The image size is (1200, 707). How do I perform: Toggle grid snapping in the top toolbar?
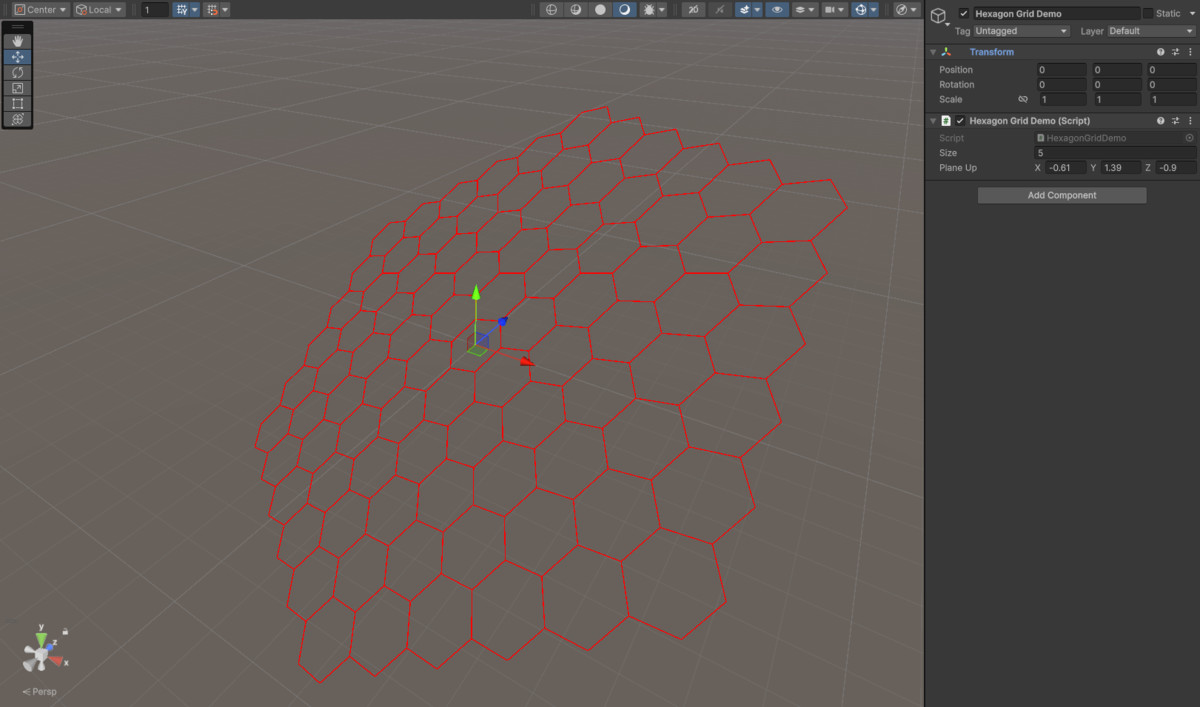tap(210, 9)
